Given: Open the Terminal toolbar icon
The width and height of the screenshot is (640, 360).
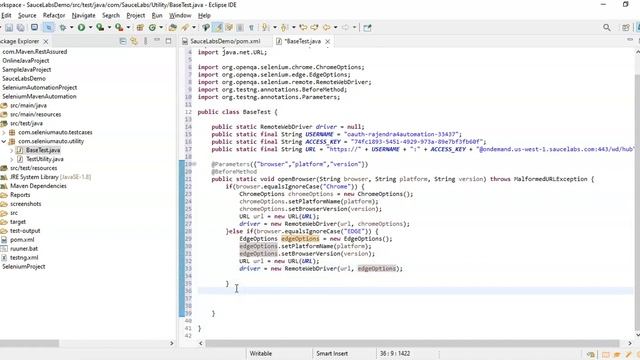Looking at the screenshot, I should pos(34,28).
